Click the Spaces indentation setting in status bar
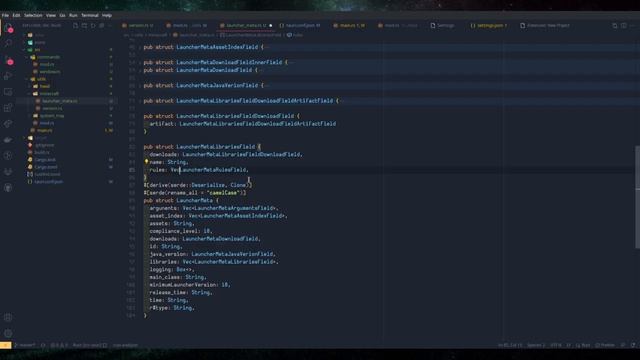Image resolution: width=640 pixels, height=360 pixels. pyautogui.click(x=536, y=345)
